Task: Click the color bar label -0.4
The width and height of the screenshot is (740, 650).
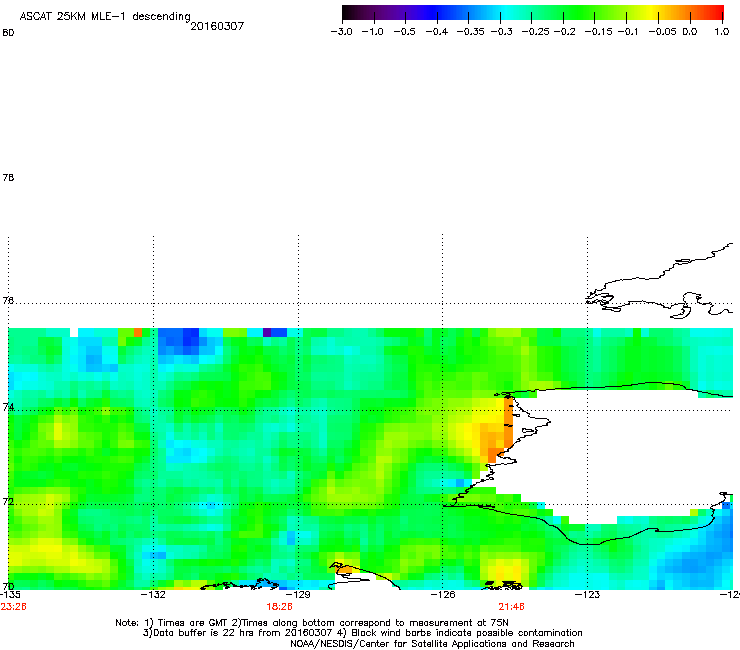Action: coord(437,32)
